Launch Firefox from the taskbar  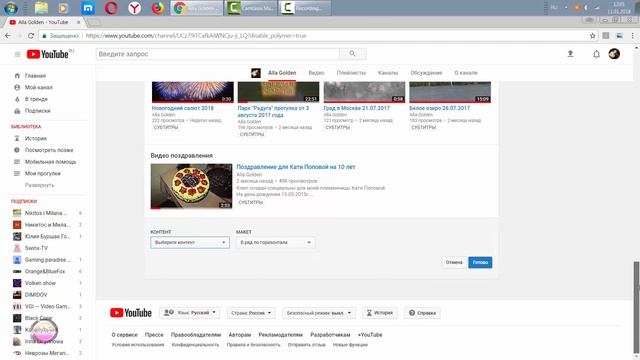coord(158,8)
